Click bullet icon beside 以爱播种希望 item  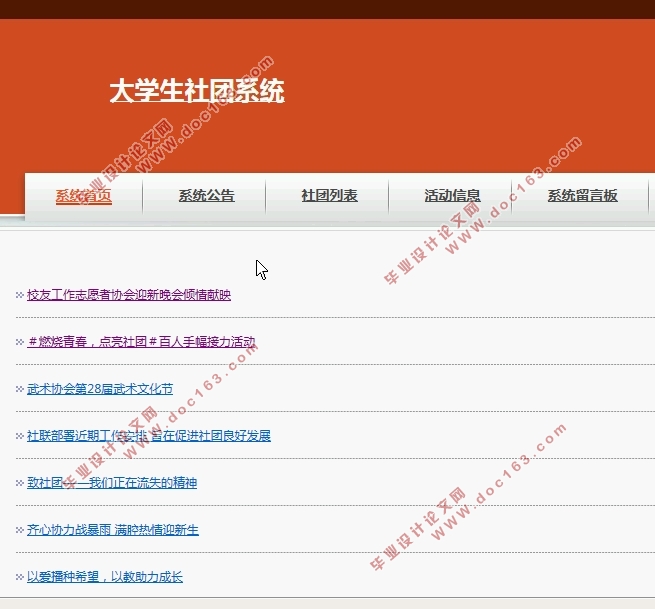[19, 577]
